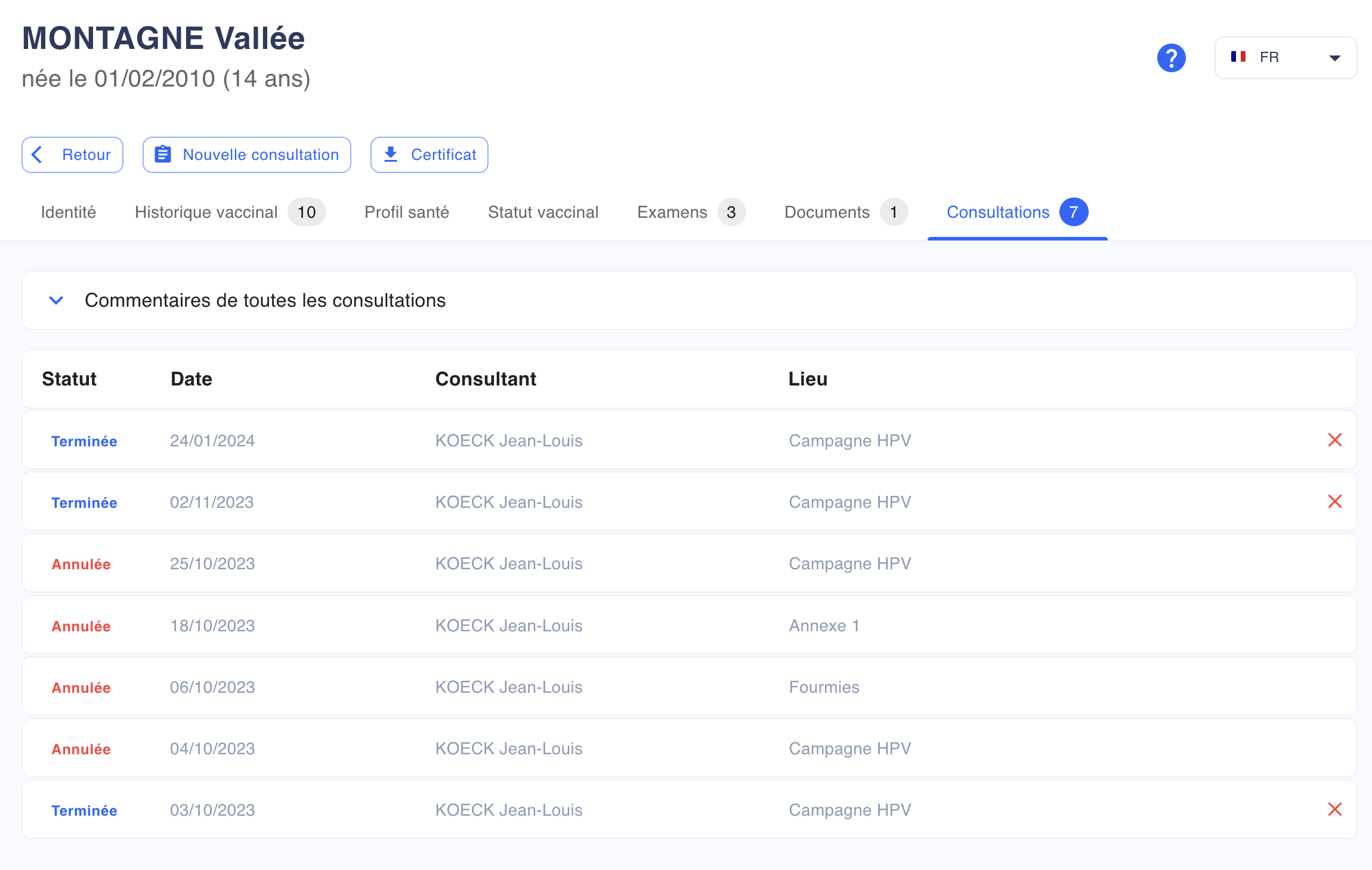This screenshot has width=1372, height=870.
Task: Click the Date column header
Action: click(x=191, y=379)
